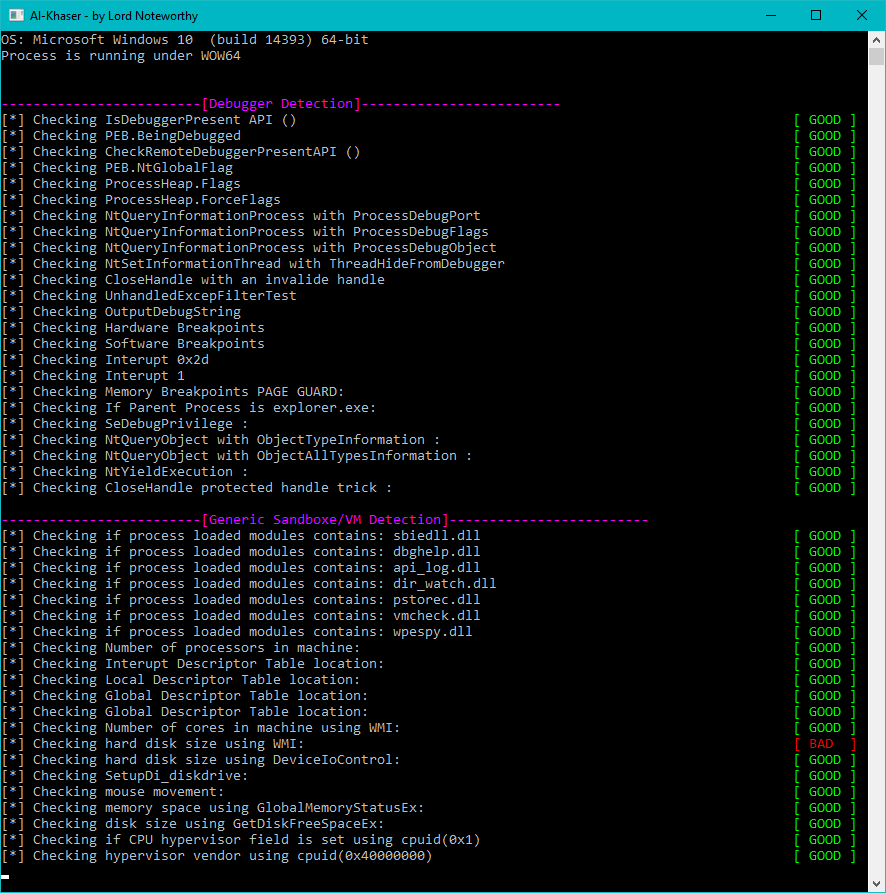Click 'memory space using GlobalMemoryStatusEx' line

point(213,807)
